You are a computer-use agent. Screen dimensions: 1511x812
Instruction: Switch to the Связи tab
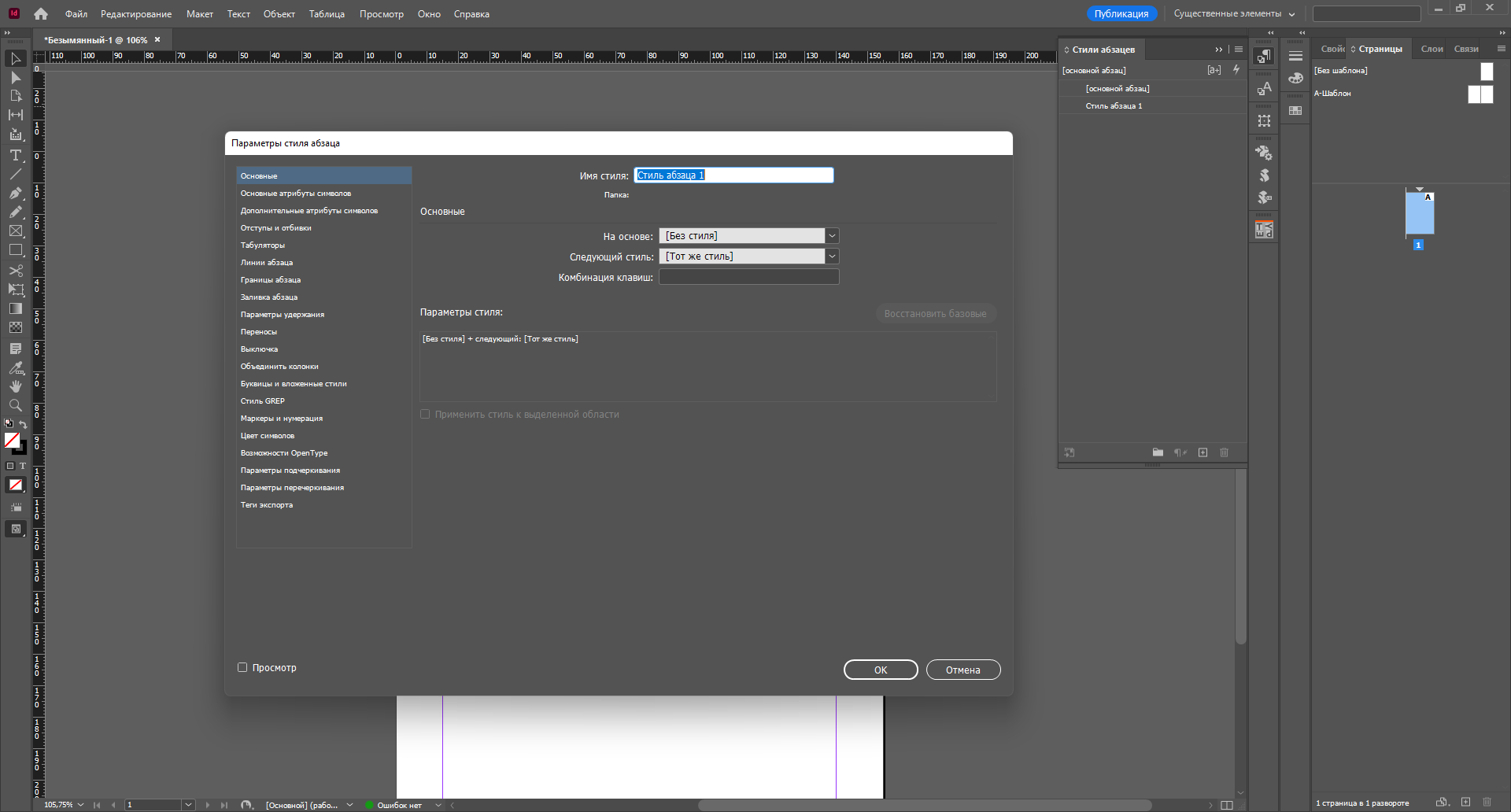pos(1466,49)
